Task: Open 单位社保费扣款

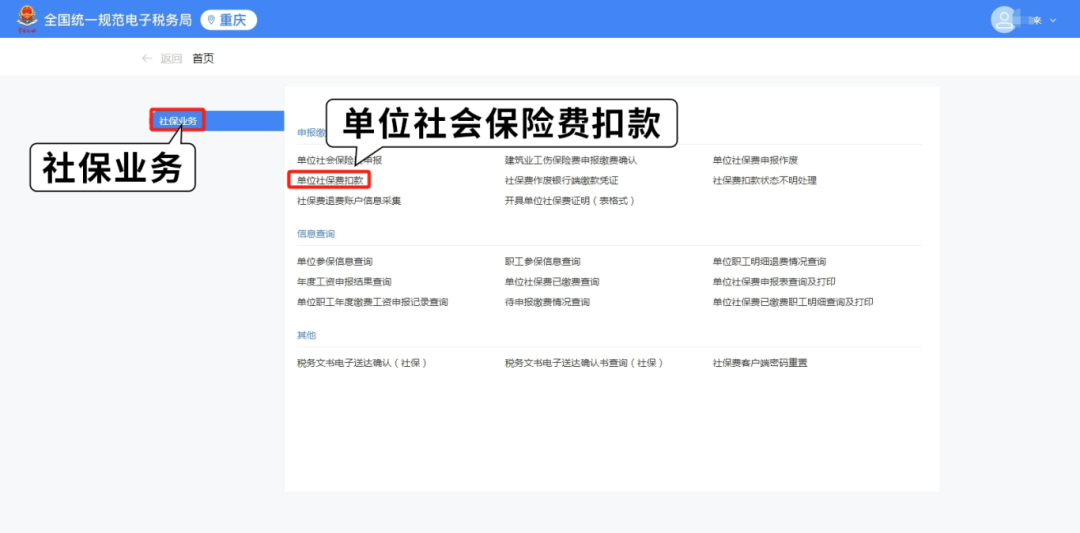Action: pyautogui.click(x=330, y=181)
